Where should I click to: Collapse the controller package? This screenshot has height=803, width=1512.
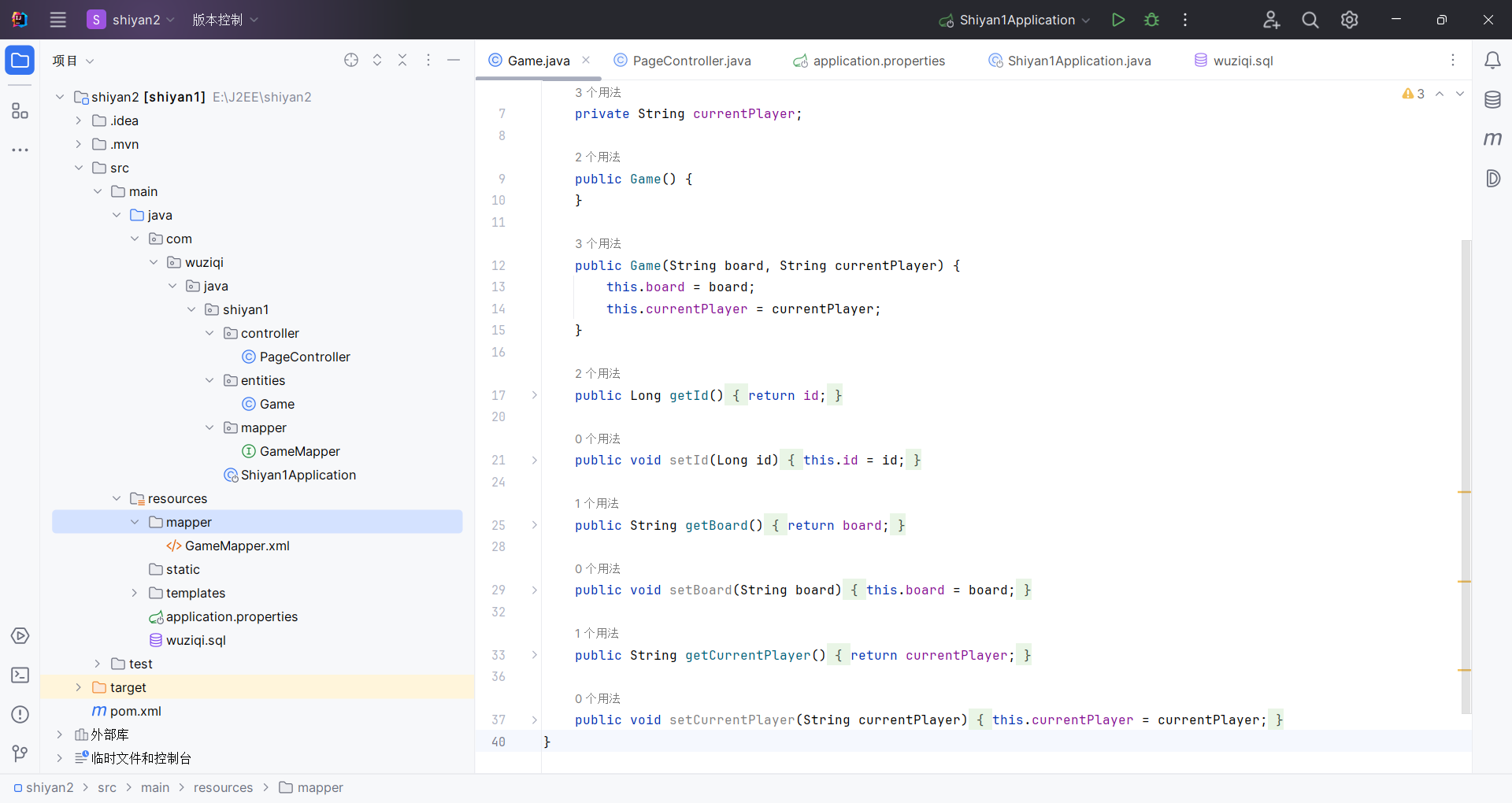209,333
